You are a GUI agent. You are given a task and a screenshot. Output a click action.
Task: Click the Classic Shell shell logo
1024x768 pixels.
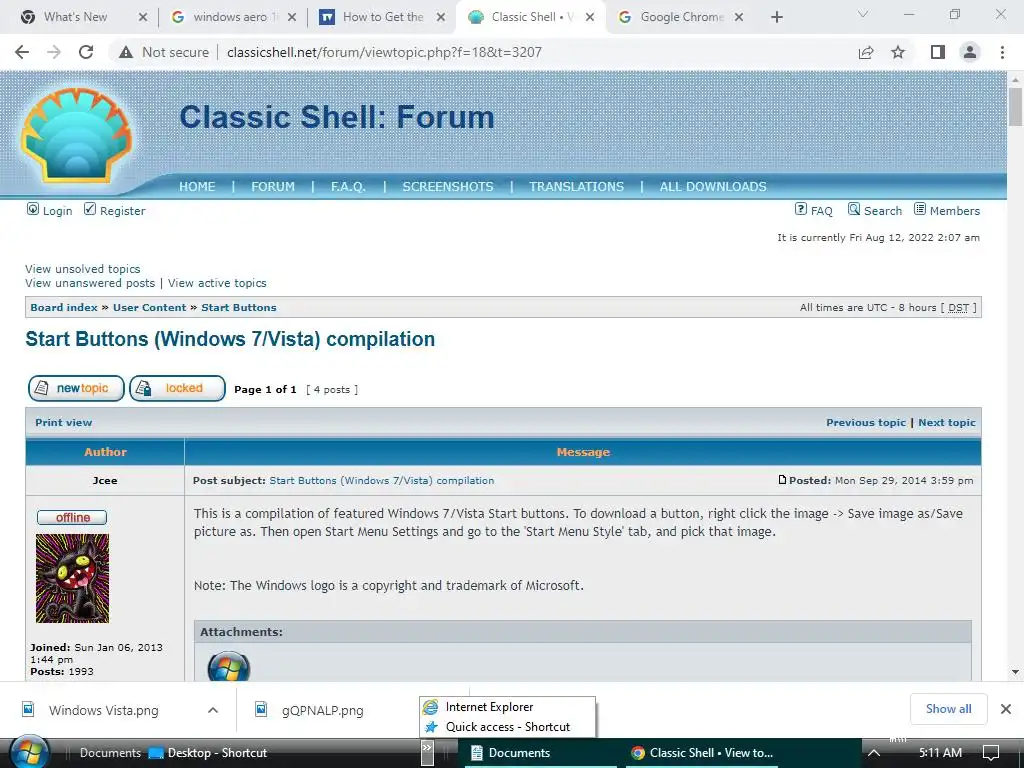click(x=76, y=135)
